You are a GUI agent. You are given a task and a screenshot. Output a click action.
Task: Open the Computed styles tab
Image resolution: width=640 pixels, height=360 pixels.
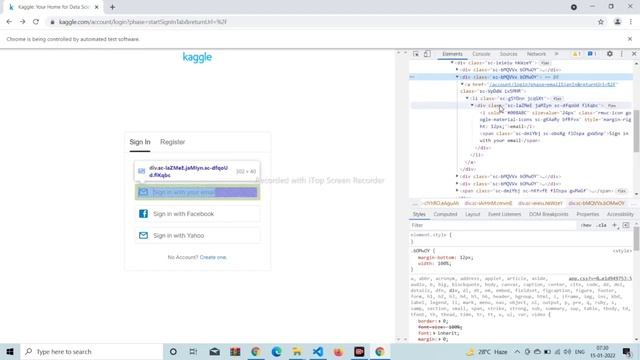click(445, 214)
